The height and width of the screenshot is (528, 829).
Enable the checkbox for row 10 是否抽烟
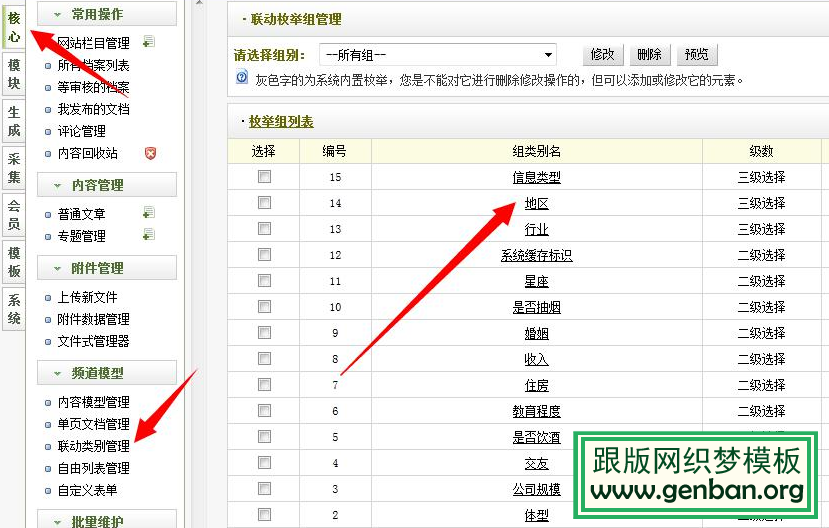[264, 307]
